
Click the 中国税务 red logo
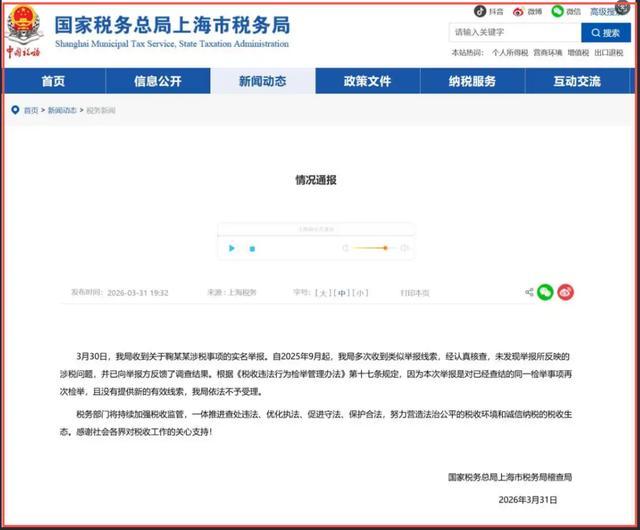point(23,52)
